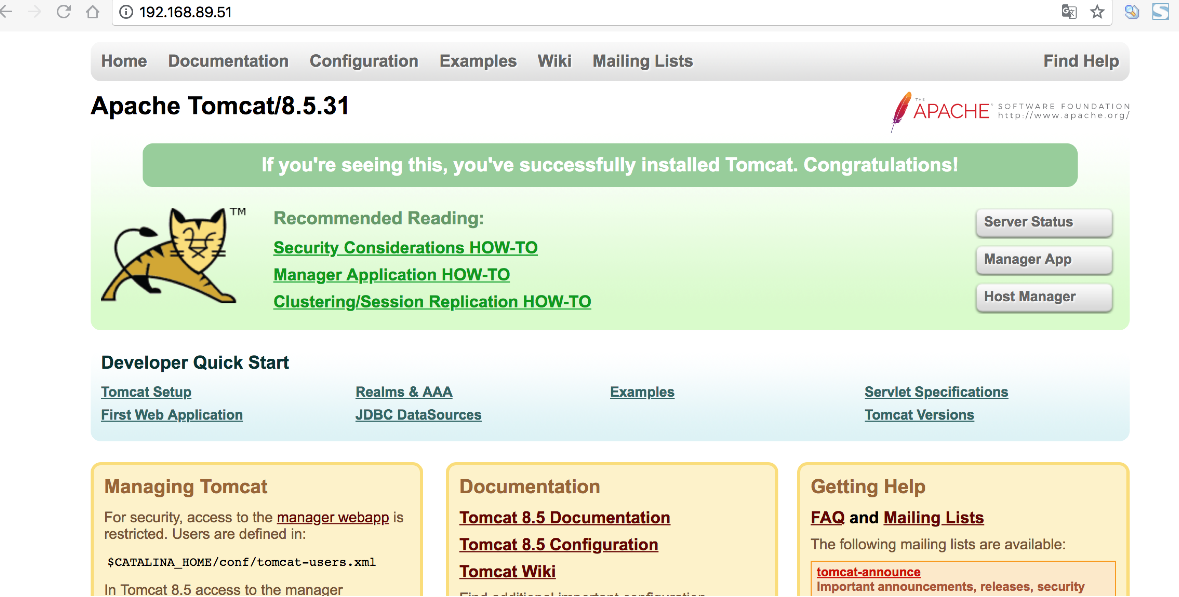Viewport: 1179px width, 597px height.
Task: Open Examples link under Developer Quick Start
Action: pos(642,392)
